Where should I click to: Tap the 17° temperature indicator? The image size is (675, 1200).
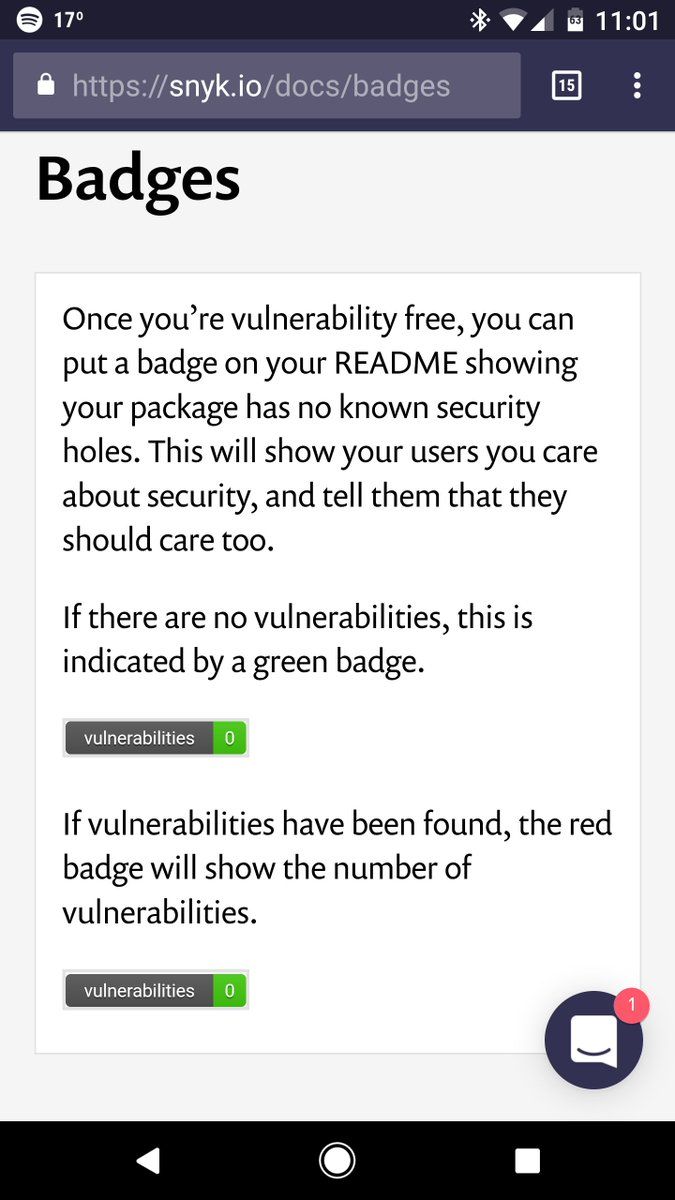pos(69,19)
